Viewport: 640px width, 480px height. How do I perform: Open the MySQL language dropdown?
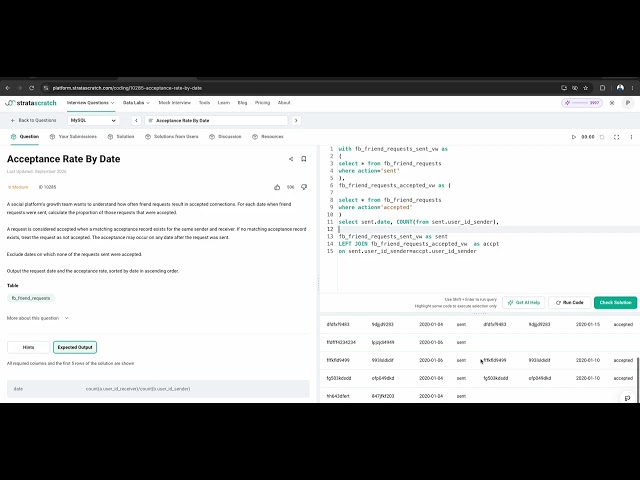[x=93, y=120]
